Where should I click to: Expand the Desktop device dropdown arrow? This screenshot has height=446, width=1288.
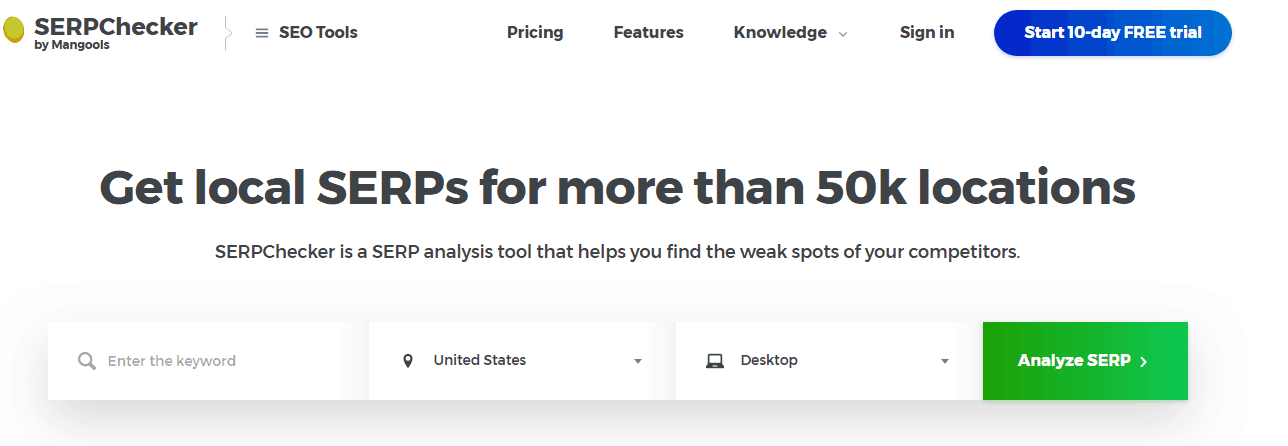[945, 362]
